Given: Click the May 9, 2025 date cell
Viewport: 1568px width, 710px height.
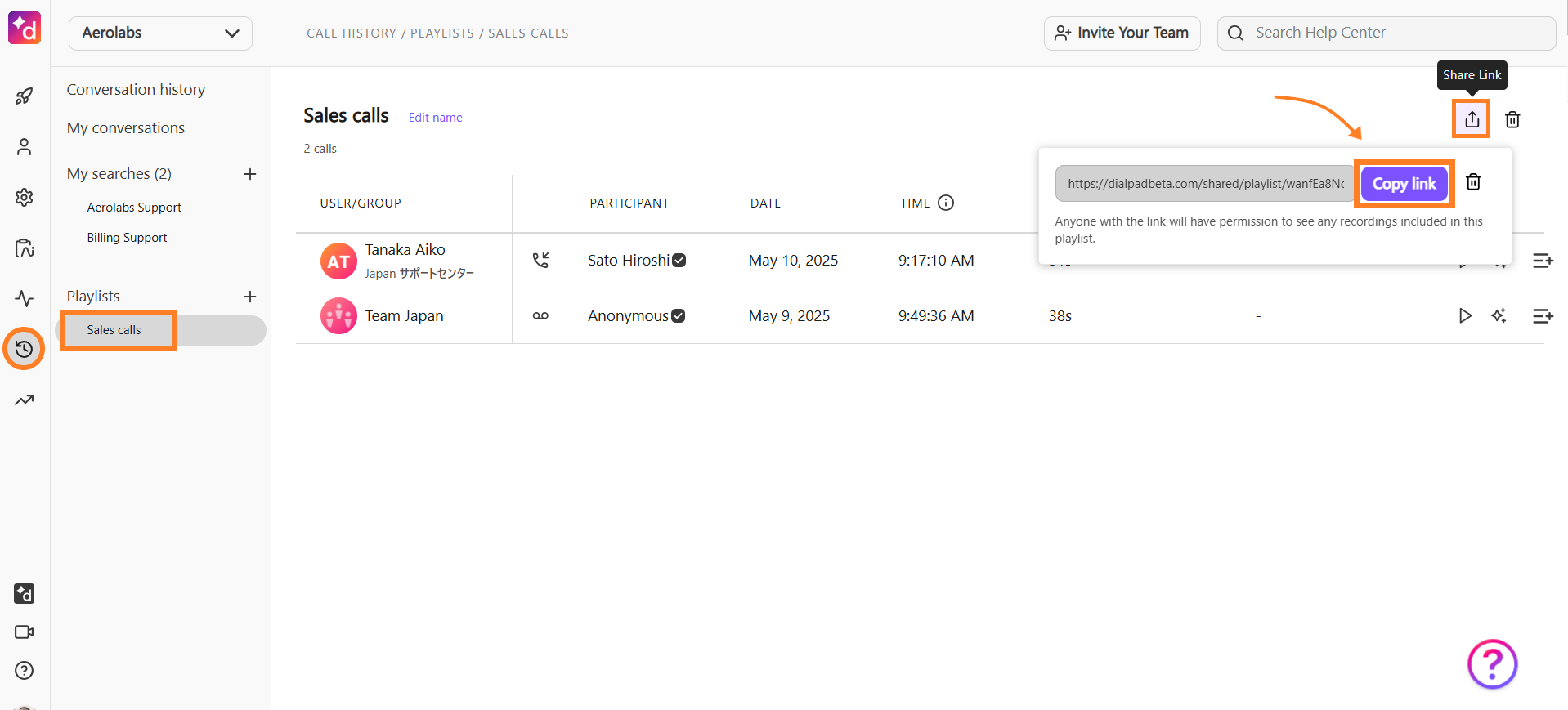Looking at the screenshot, I should [x=789, y=316].
